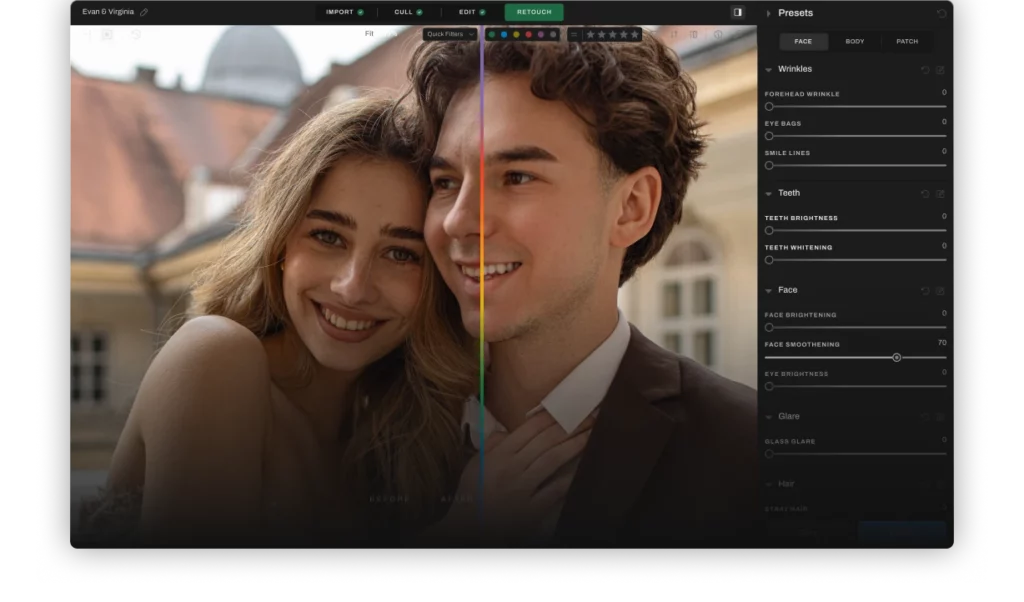1024x602 pixels.
Task: Click the edit icon beside the Face section
Action: [940, 290]
